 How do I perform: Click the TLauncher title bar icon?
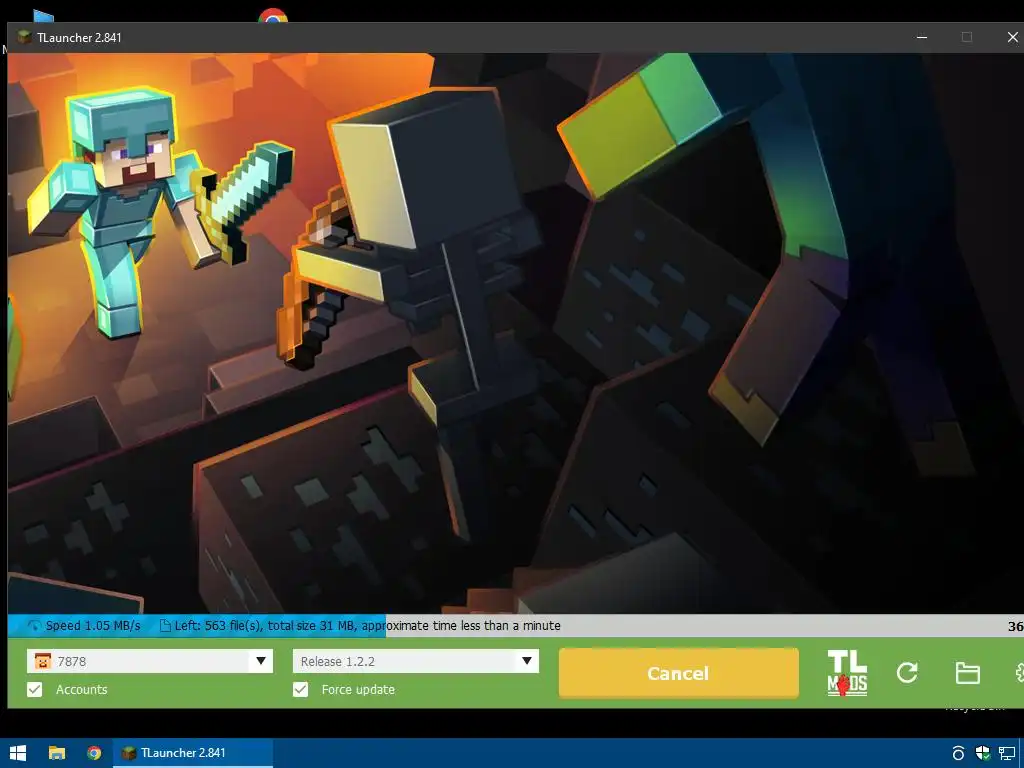pos(24,37)
